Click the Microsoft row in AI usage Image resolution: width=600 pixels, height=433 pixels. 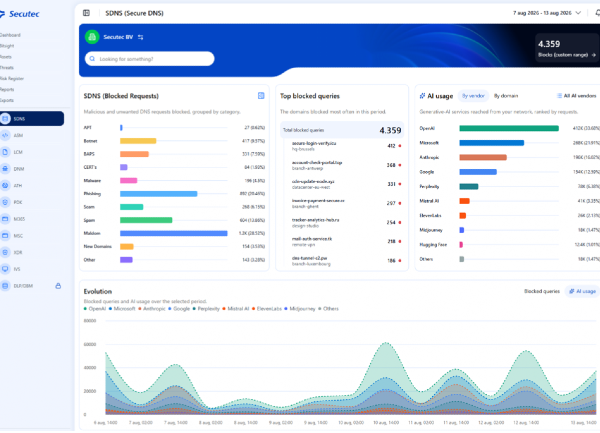509,143
